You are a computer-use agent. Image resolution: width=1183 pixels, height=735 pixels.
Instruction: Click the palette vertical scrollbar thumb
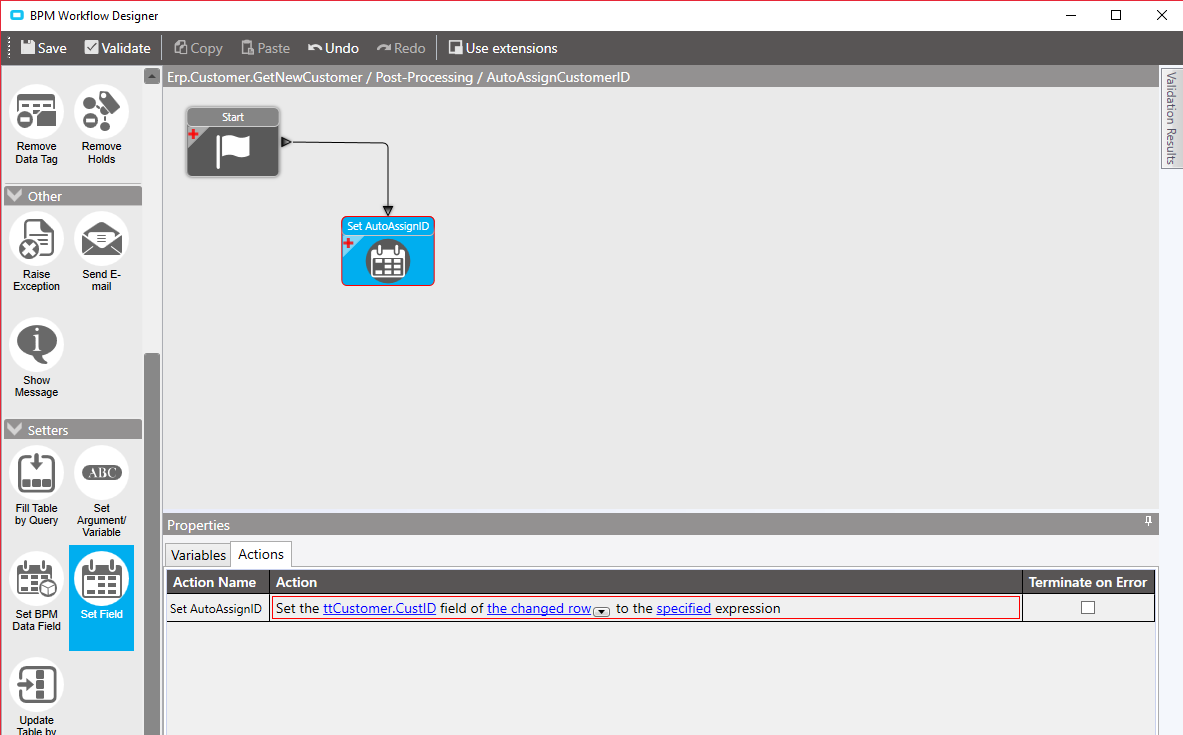click(x=152, y=543)
